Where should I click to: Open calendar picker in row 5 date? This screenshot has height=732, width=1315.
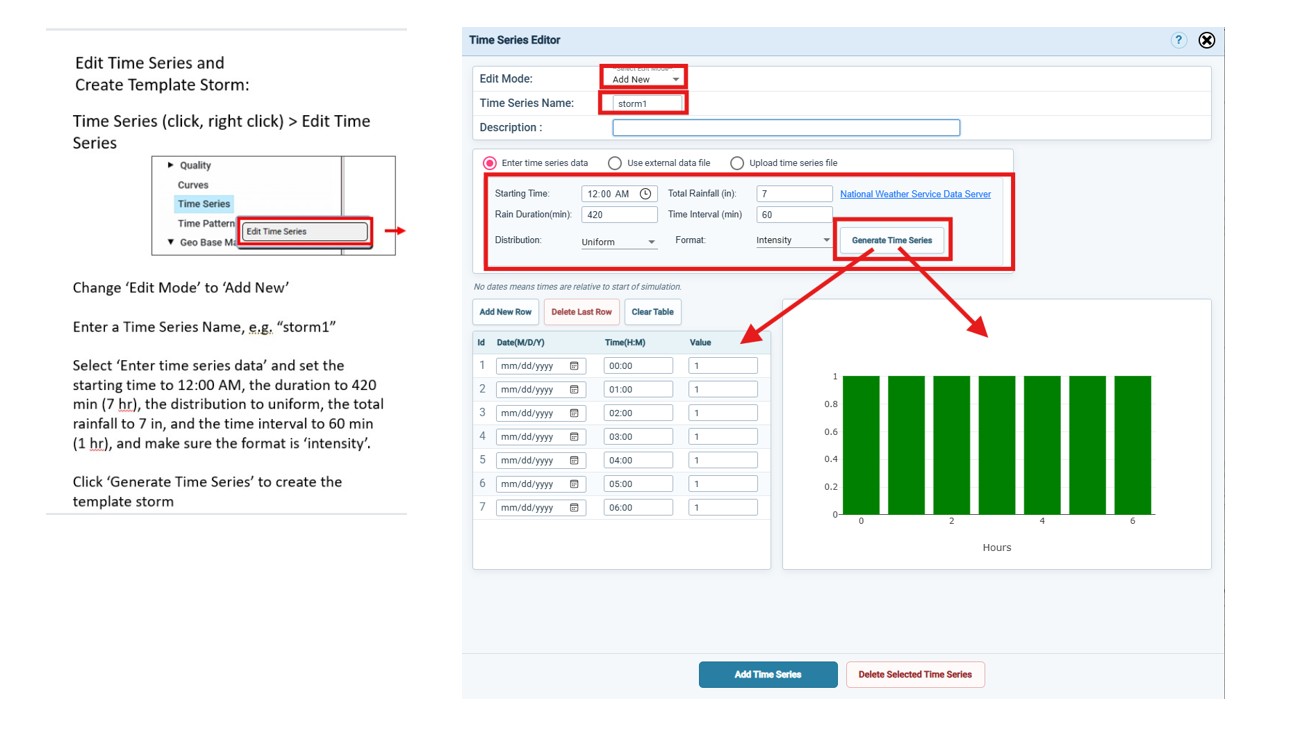tap(574, 460)
